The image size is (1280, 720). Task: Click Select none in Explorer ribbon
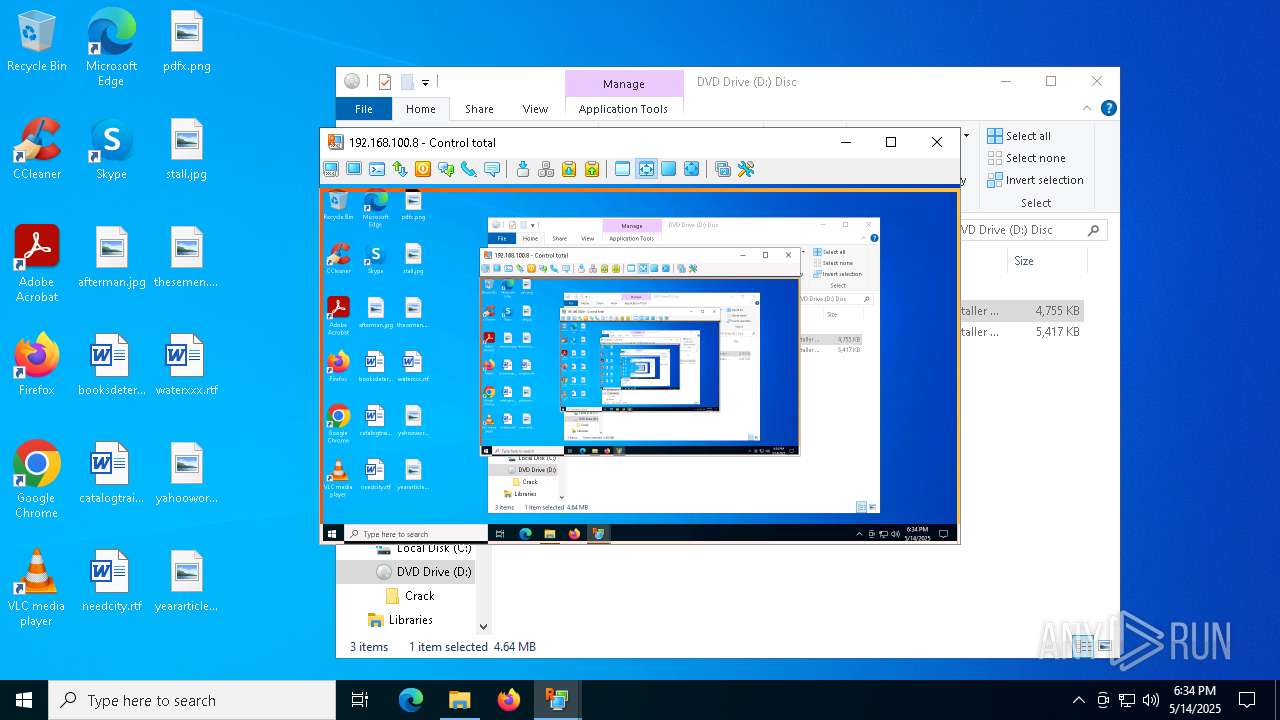click(1026, 158)
